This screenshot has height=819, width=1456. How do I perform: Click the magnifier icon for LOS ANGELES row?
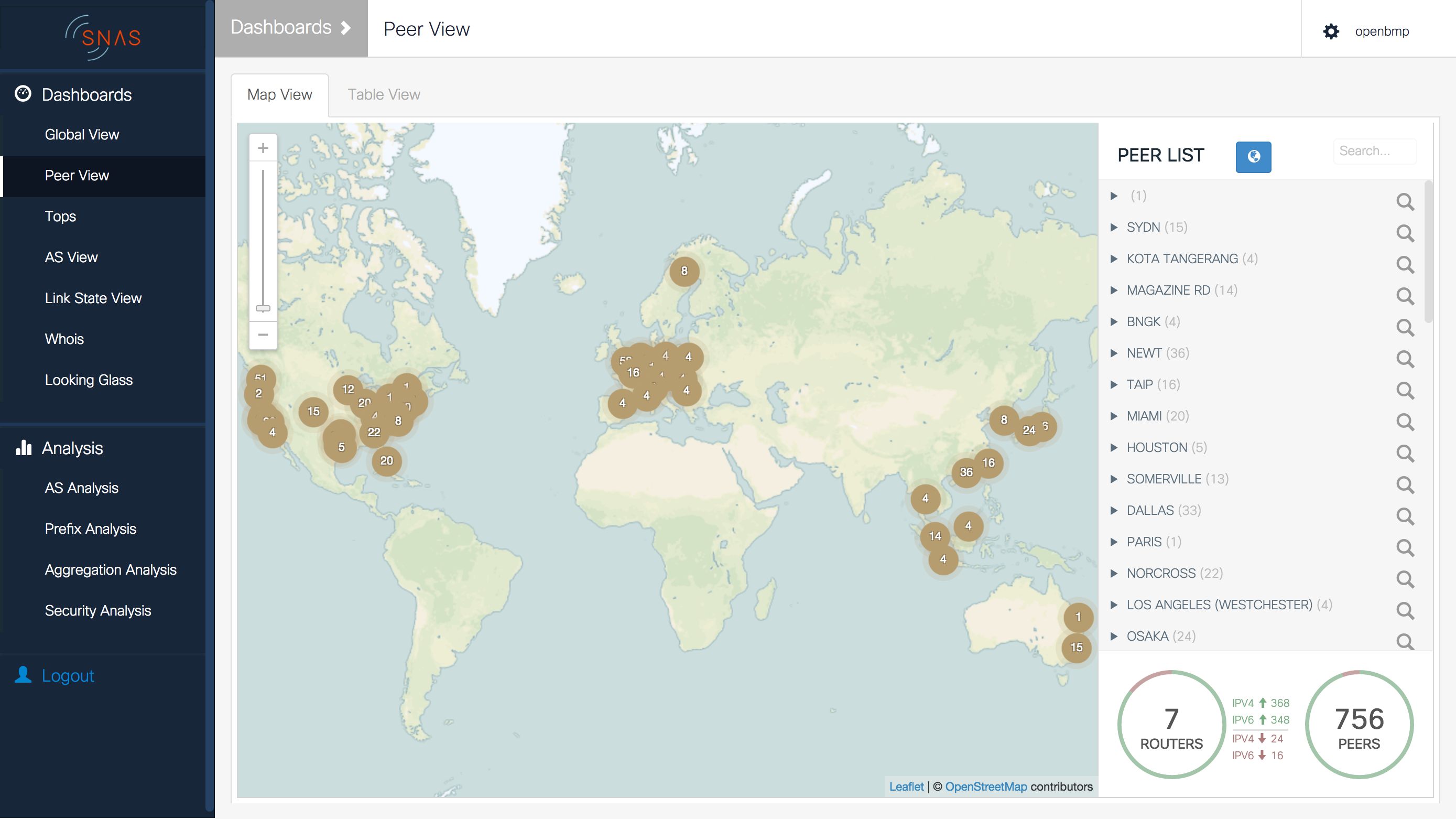(1405, 610)
